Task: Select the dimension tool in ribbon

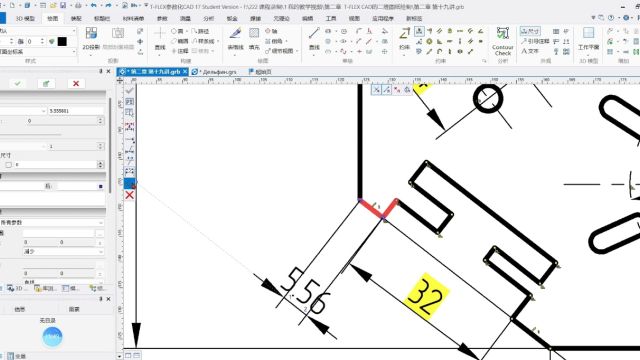Action: coord(530,31)
